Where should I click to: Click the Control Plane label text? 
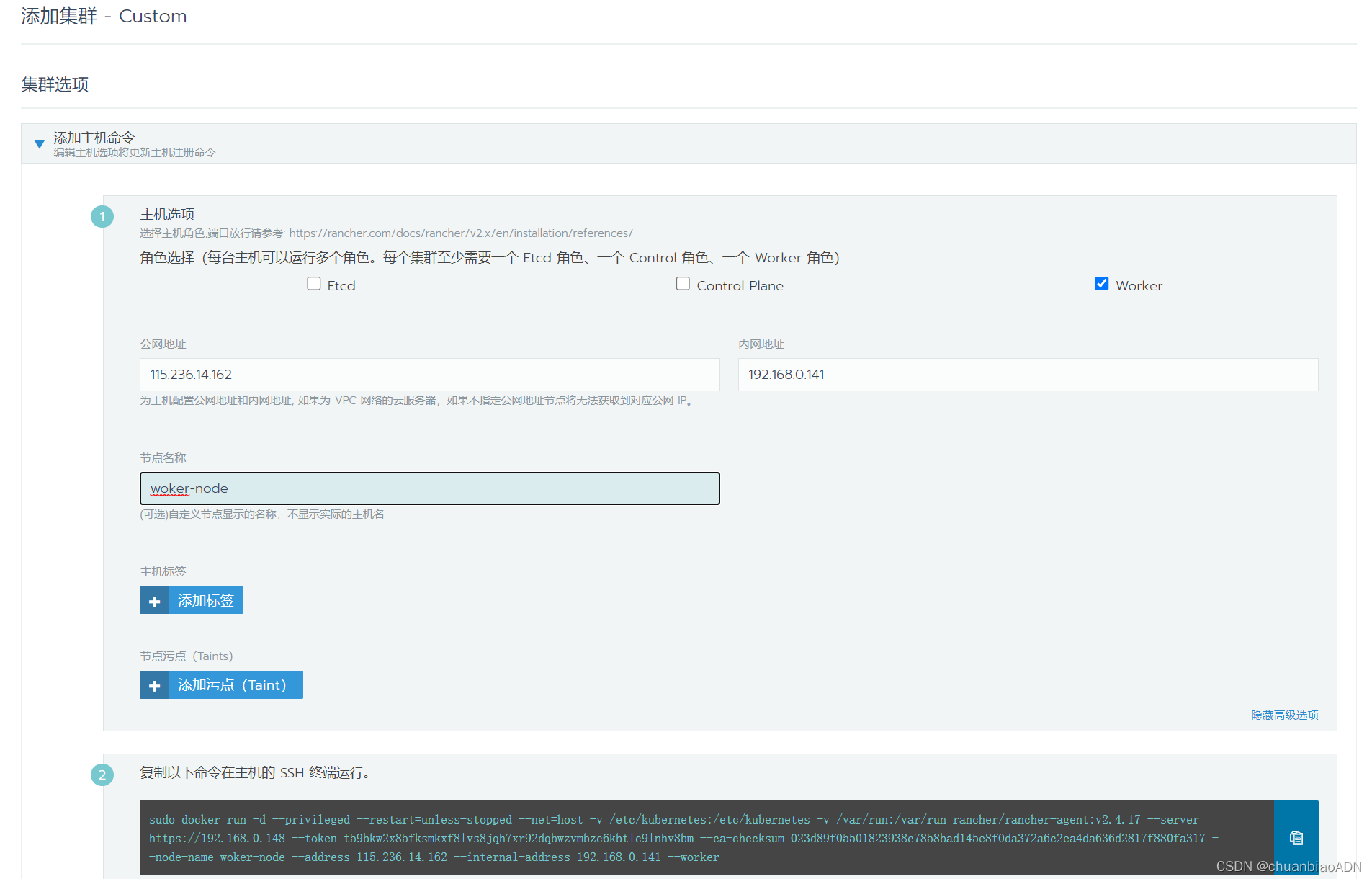[740, 286]
